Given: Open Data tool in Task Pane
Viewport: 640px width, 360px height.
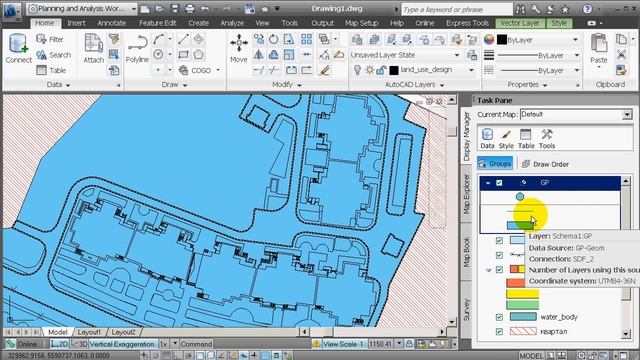Looking at the screenshot, I should [487, 139].
